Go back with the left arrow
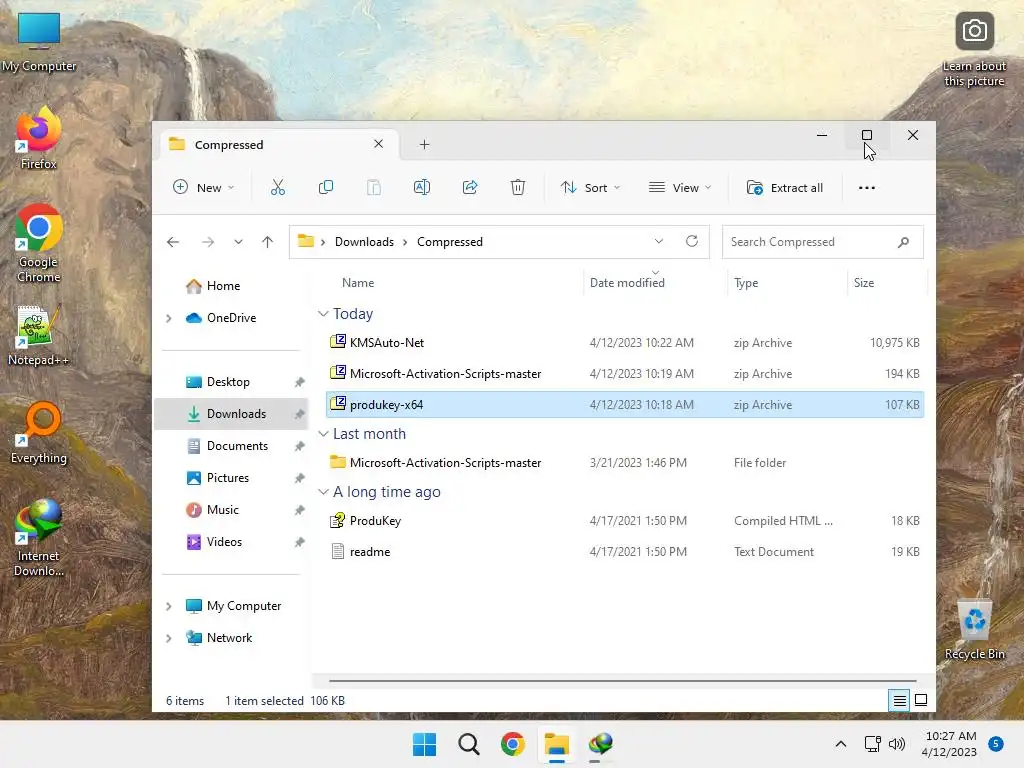 [173, 242]
